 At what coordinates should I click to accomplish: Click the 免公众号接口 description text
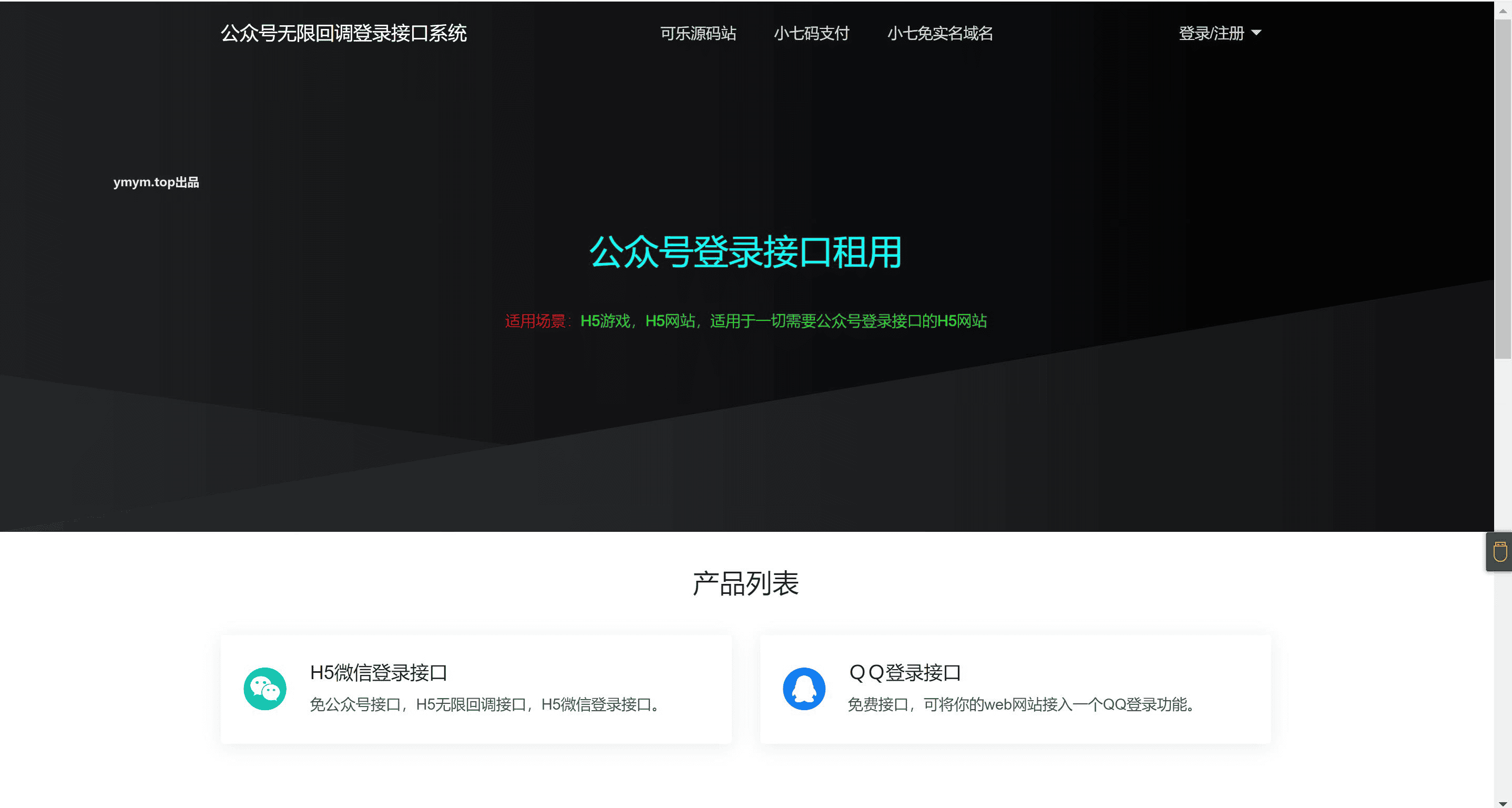coord(485,705)
